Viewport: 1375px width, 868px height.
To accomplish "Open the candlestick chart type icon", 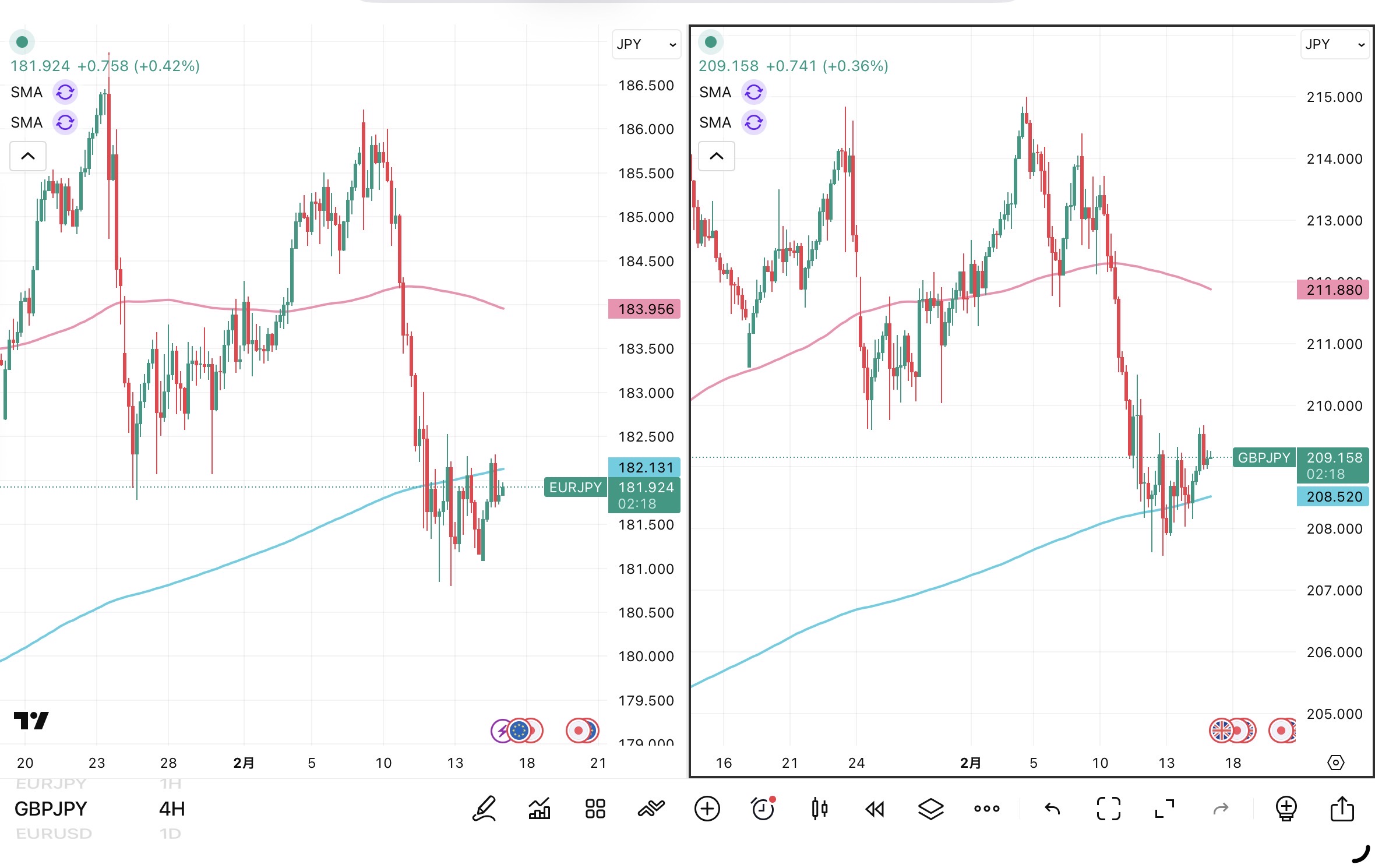I will click(x=819, y=808).
